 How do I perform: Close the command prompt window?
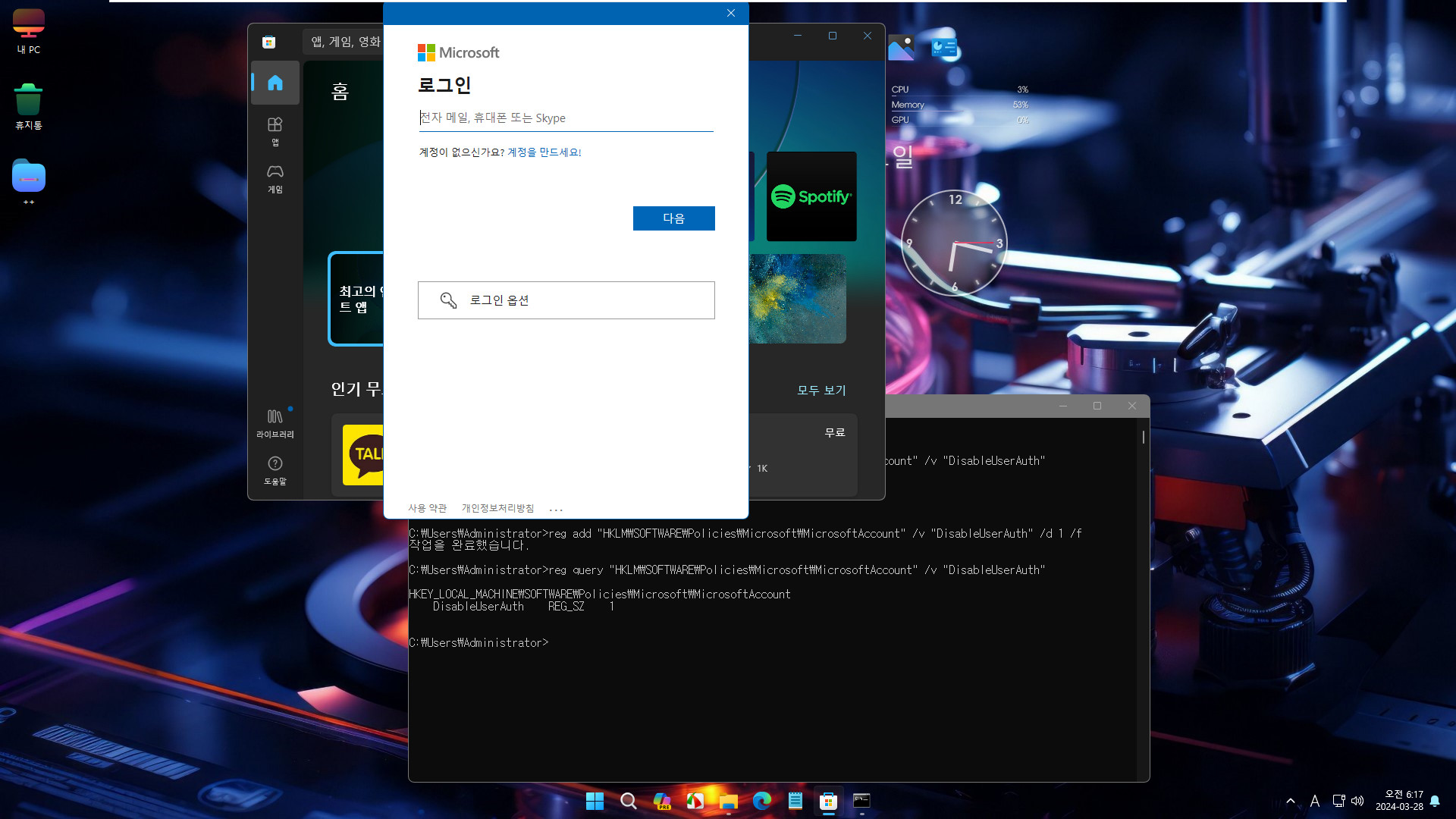tap(1132, 406)
